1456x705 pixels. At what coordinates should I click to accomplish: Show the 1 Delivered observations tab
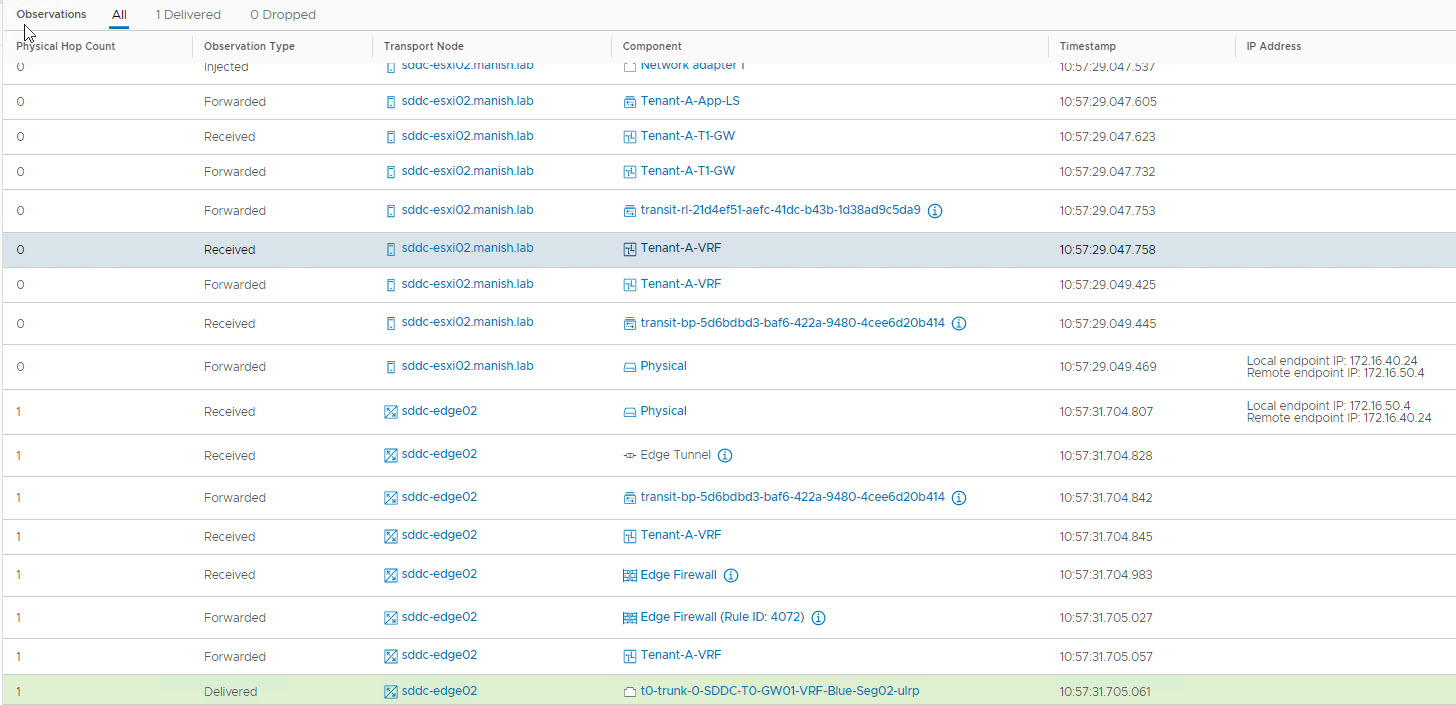coord(188,15)
